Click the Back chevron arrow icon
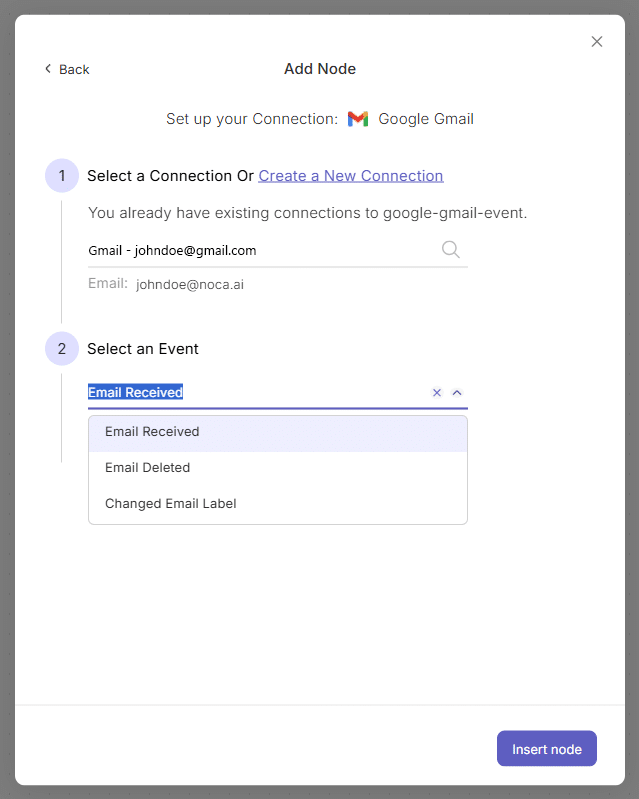This screenshot has width=639, height=799. click(x=48, y=69)
